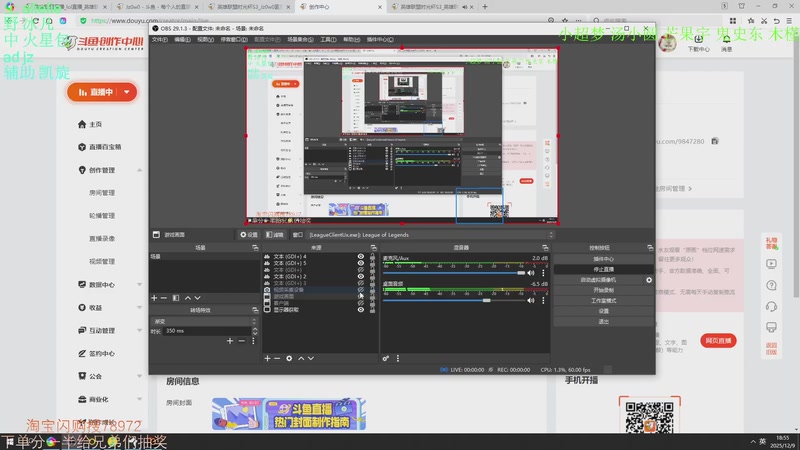Open 麦克风/Aux three-dot options menu
The image size is (800, 450).
[543, 273]
